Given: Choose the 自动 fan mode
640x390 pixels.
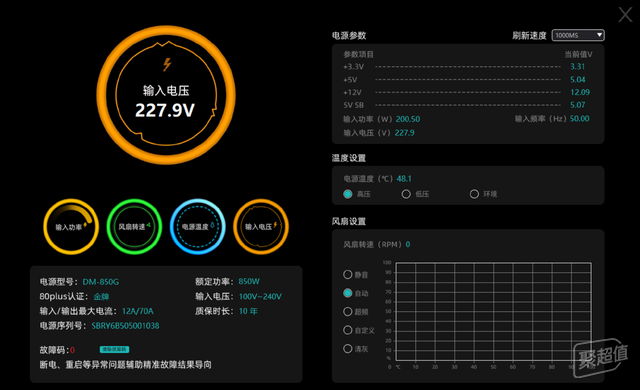Looking at the screenshot, I should [348, 293].
